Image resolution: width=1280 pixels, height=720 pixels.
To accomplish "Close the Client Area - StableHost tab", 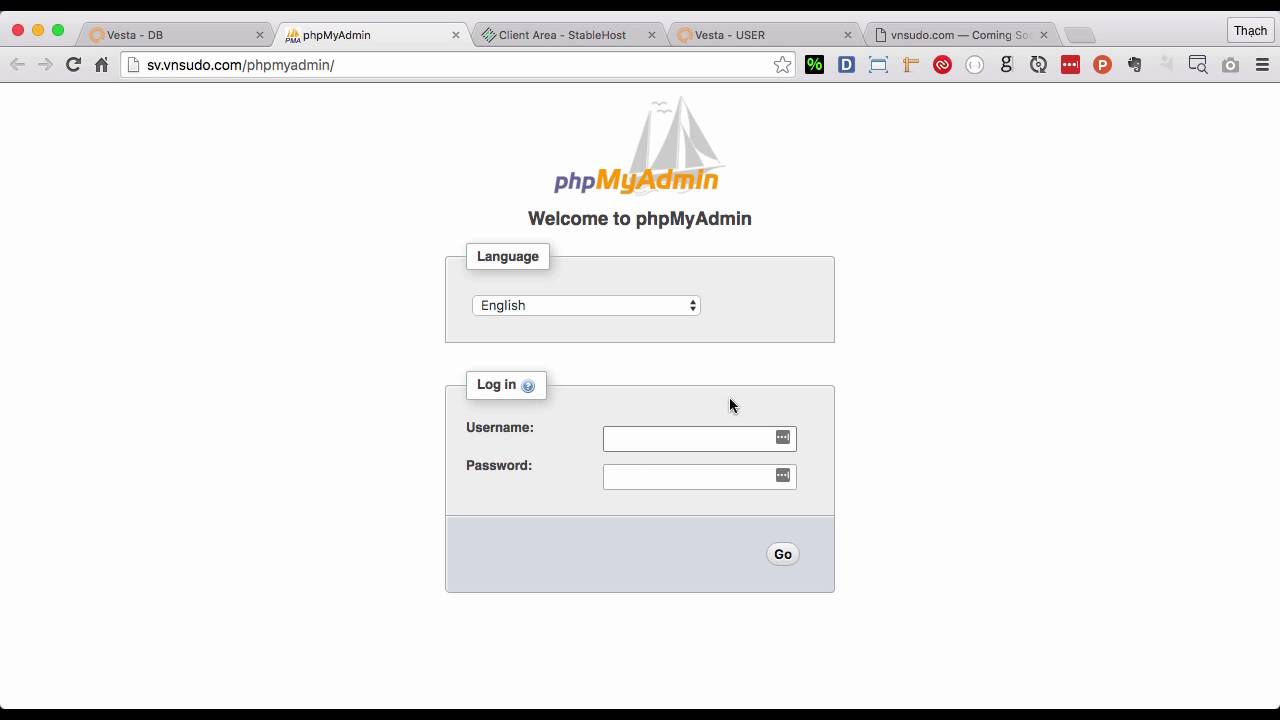I will [x=652, y=35].
